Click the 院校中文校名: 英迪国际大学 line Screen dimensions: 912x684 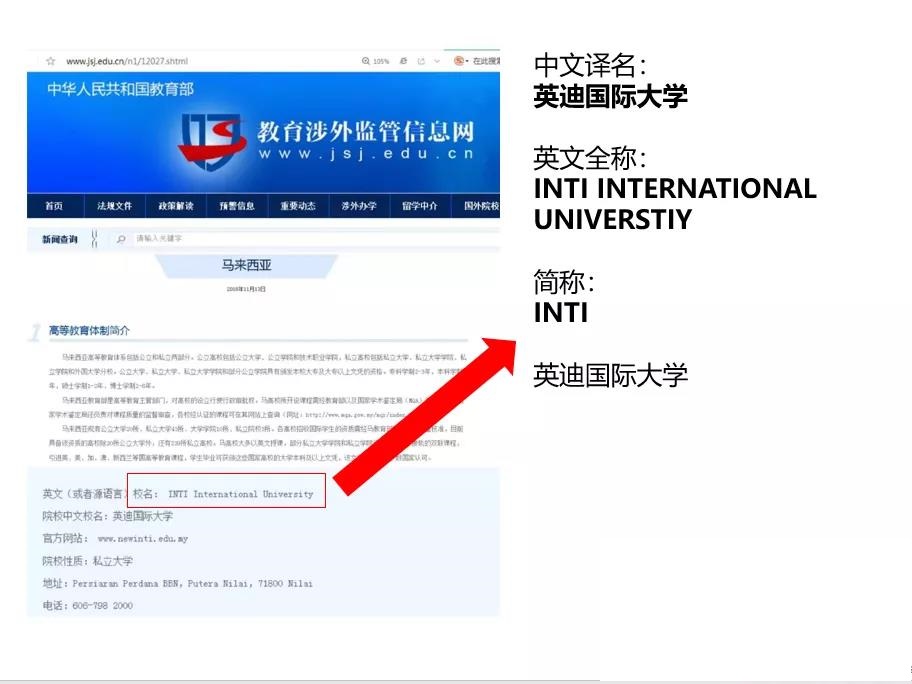[x=108, y=516]
